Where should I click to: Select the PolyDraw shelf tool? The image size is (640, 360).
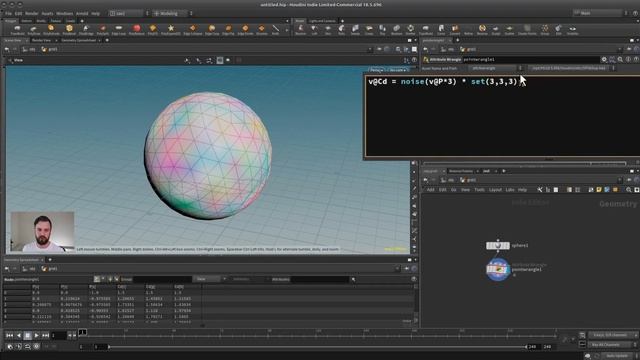point(34,30)
